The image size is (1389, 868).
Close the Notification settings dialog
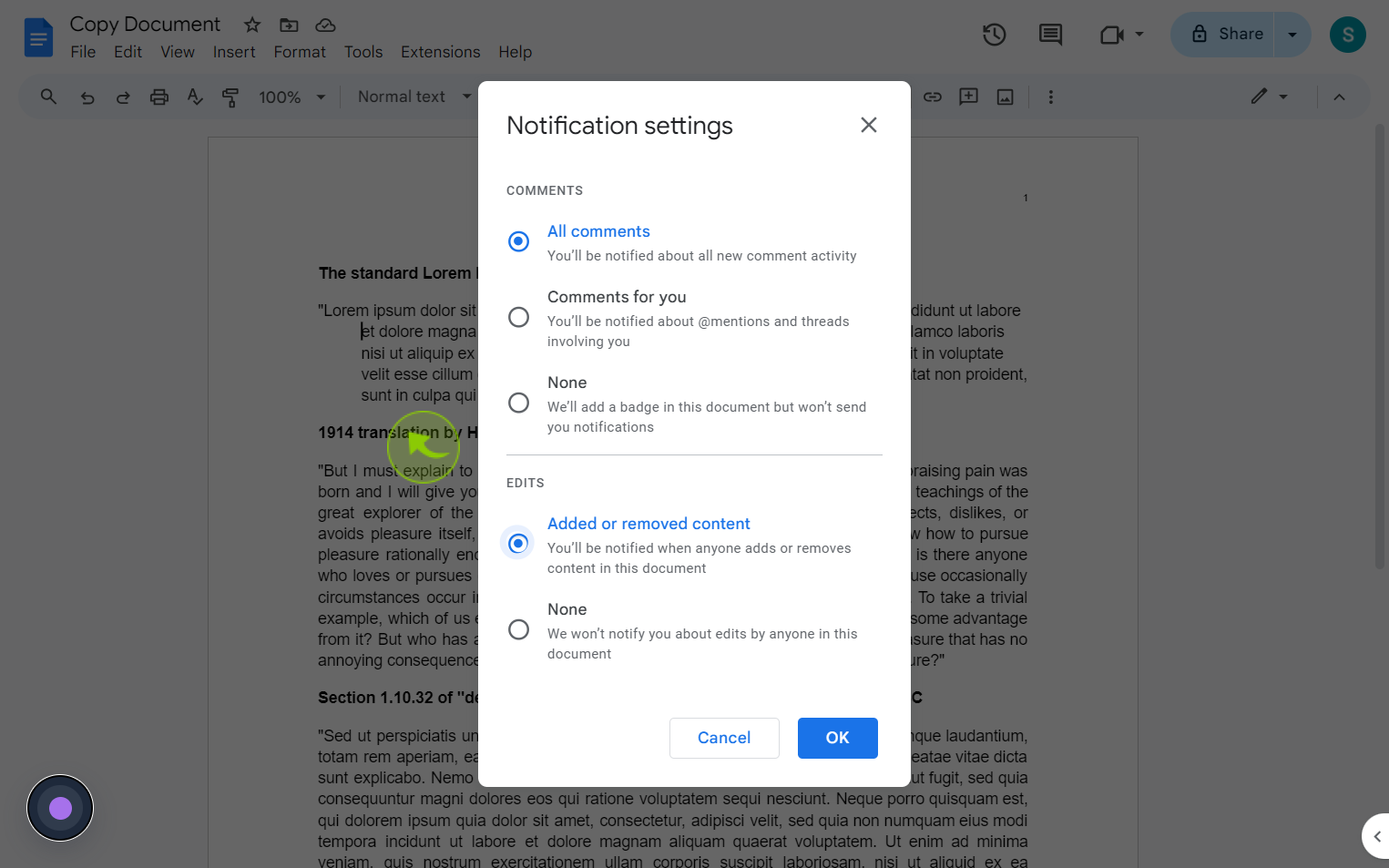click(869, 125)
